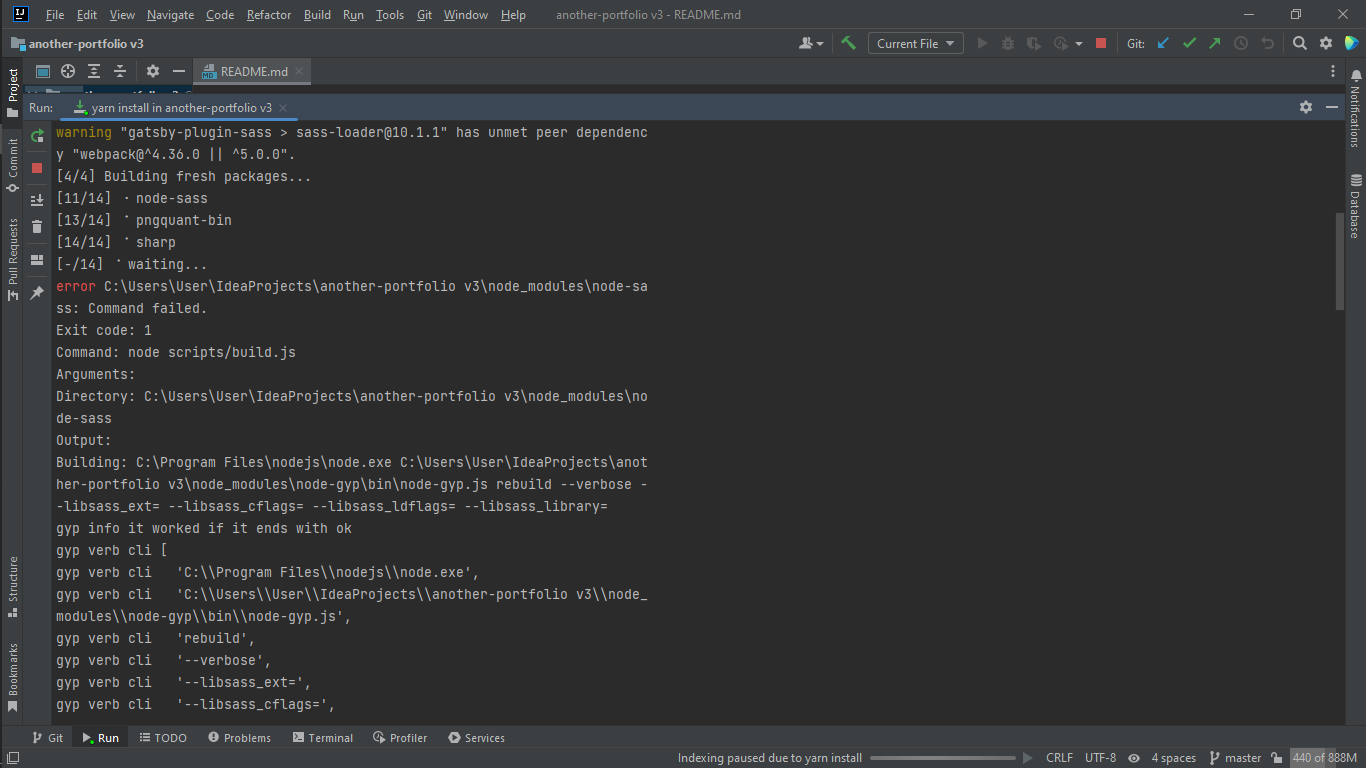Click the Debug bug icon
The width and height of the screenshot is (1366, 768).
point(1008,43)
